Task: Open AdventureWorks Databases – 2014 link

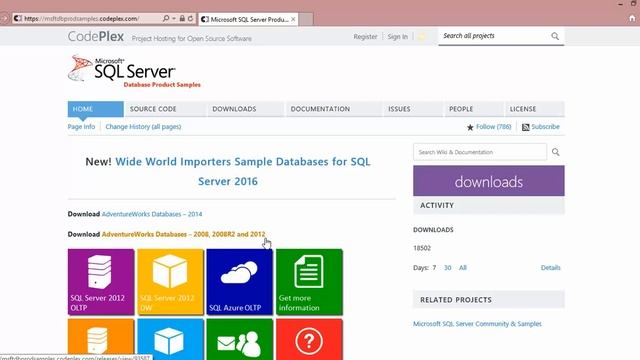Action: 152,214
